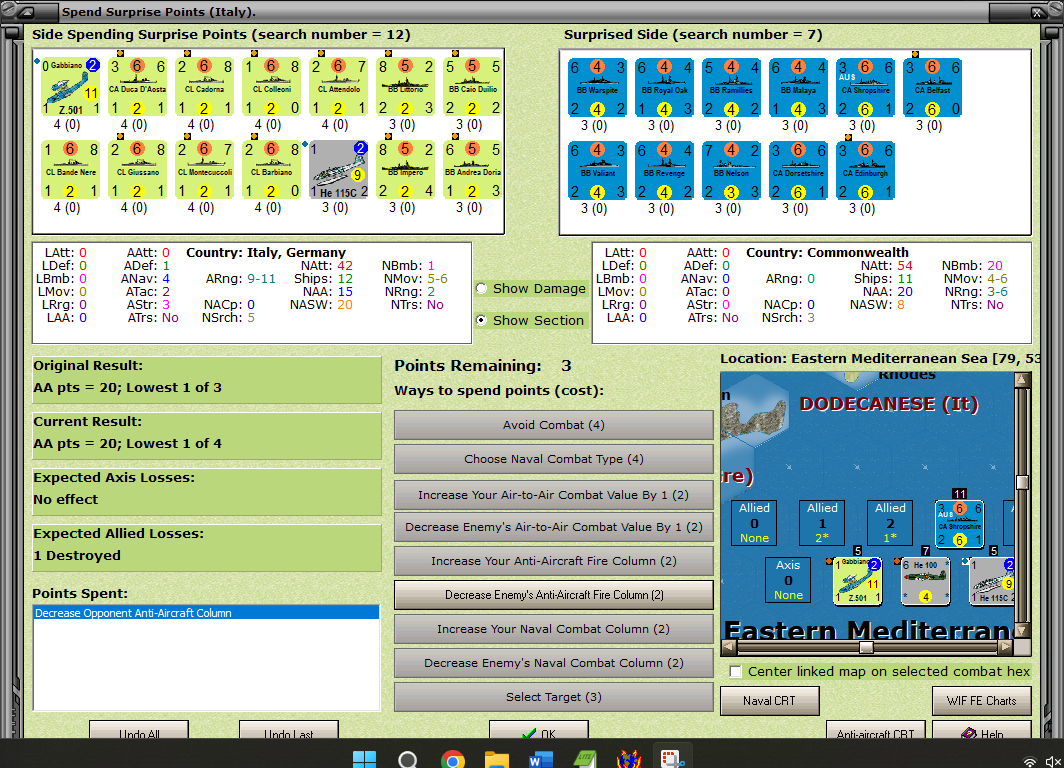Click the Select Target (3) button
This screenshot has height=768, width=1064.
(x=554, y=697)
